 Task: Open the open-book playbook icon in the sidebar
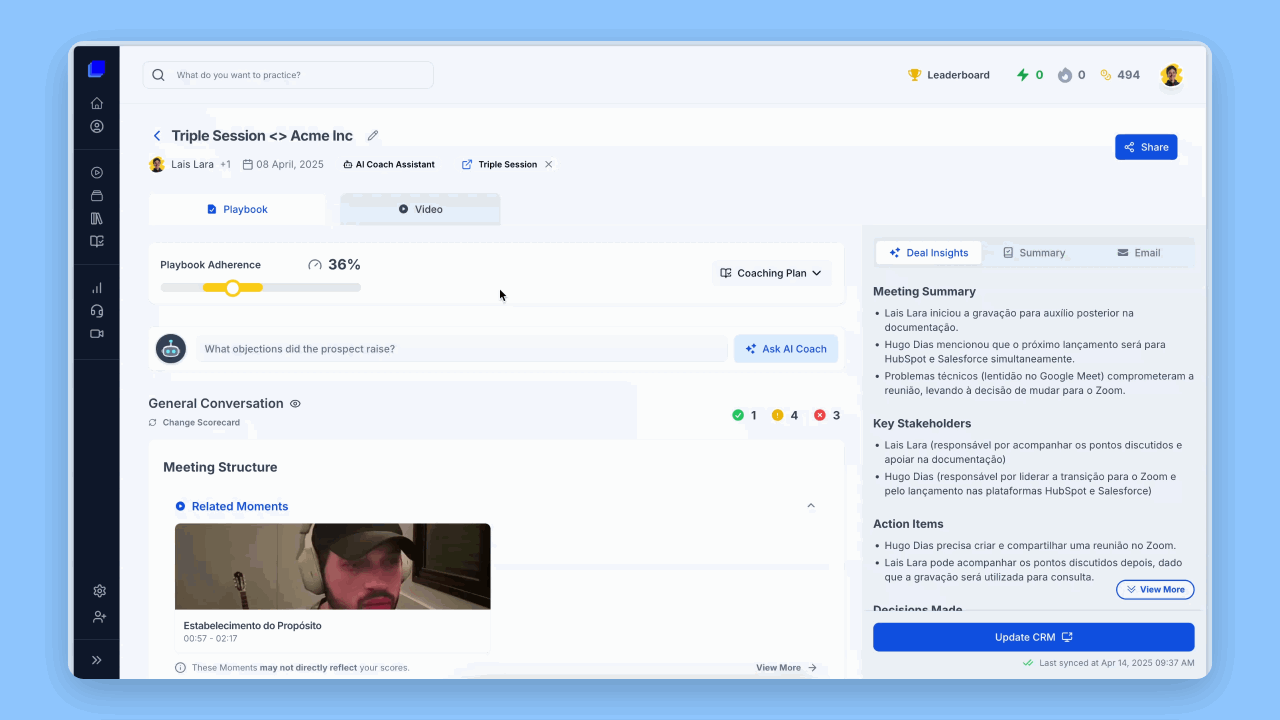[x=97, y=241]
